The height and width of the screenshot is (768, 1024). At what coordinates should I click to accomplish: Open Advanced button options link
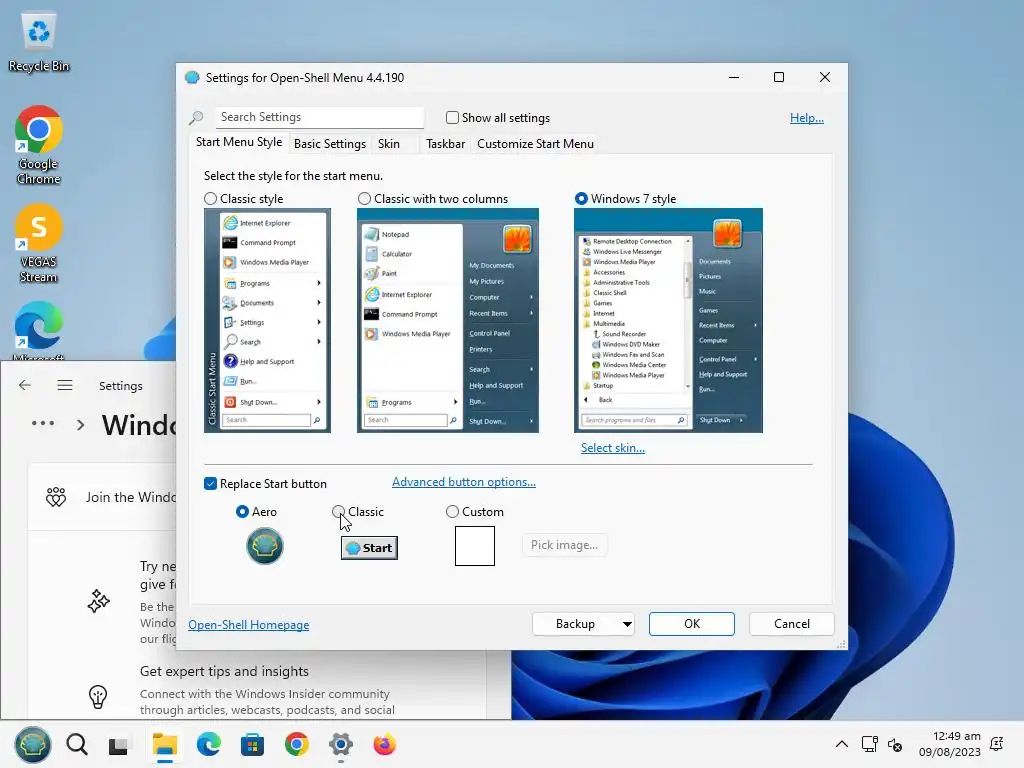coord(464,482)
